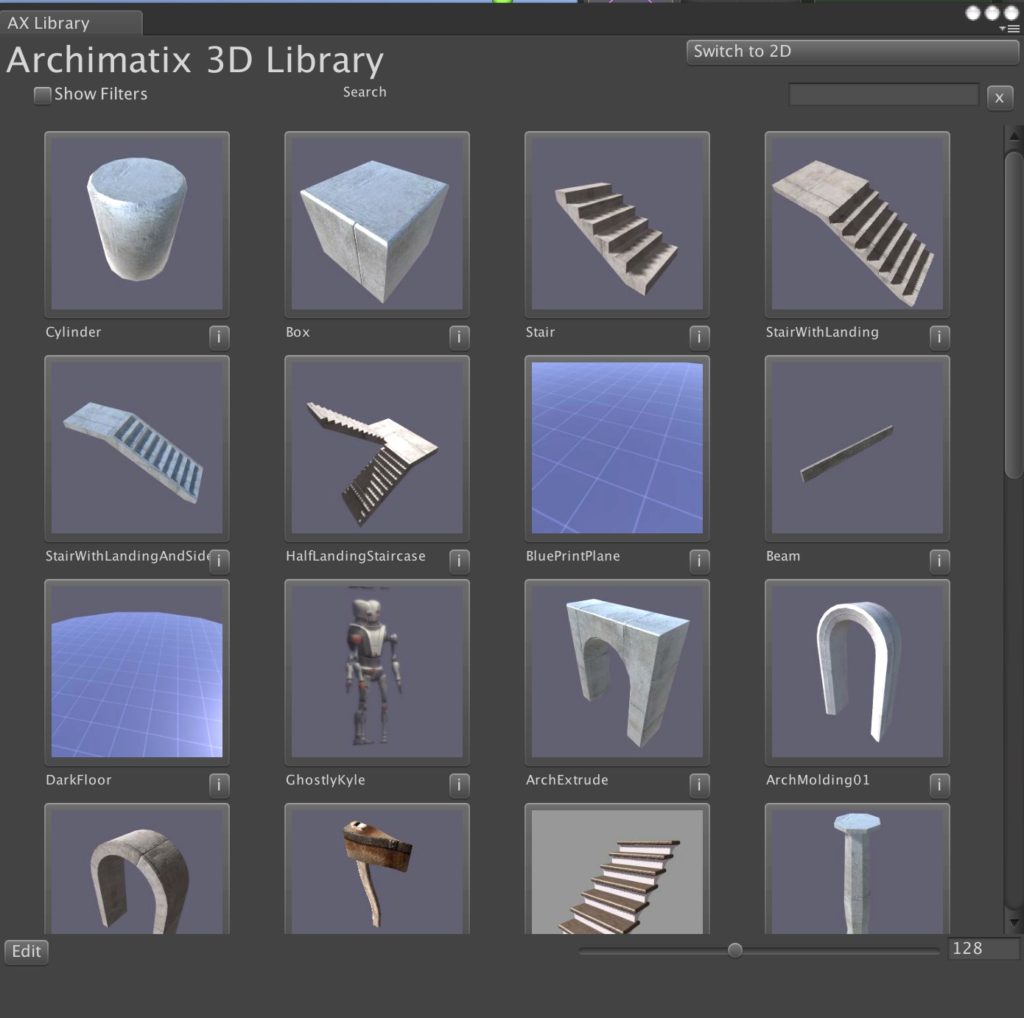Open BluePrintPlane info icon
This screenshot has height=1018, width=1024.
[x=699, y=561]
